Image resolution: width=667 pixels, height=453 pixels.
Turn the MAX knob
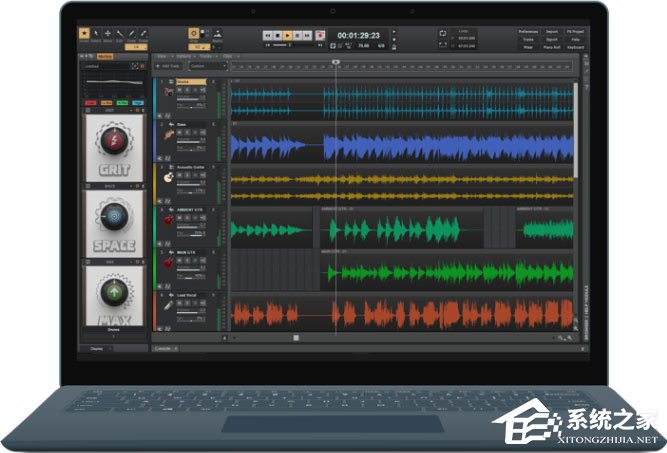click(x=114, y=292)
